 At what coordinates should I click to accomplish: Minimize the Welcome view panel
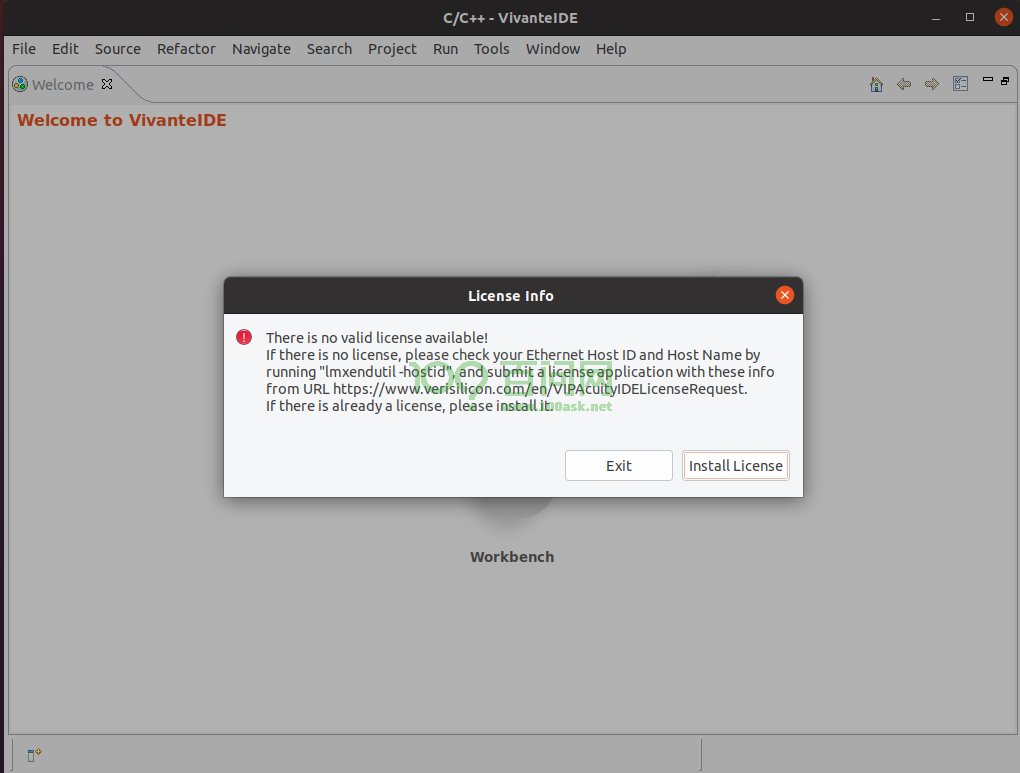point(987,80)
